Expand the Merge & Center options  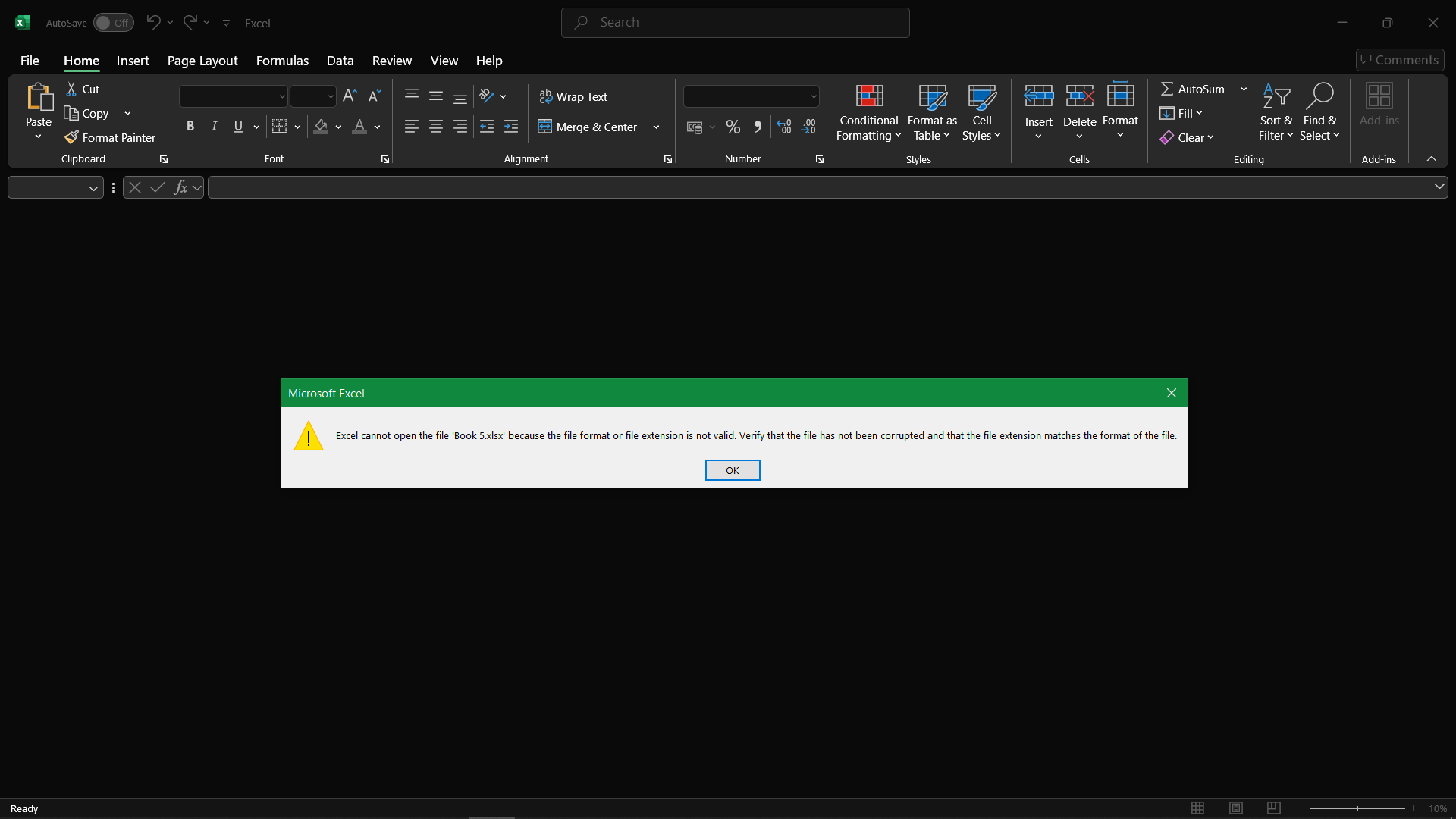pyautogui.click(x=655, y=127)
